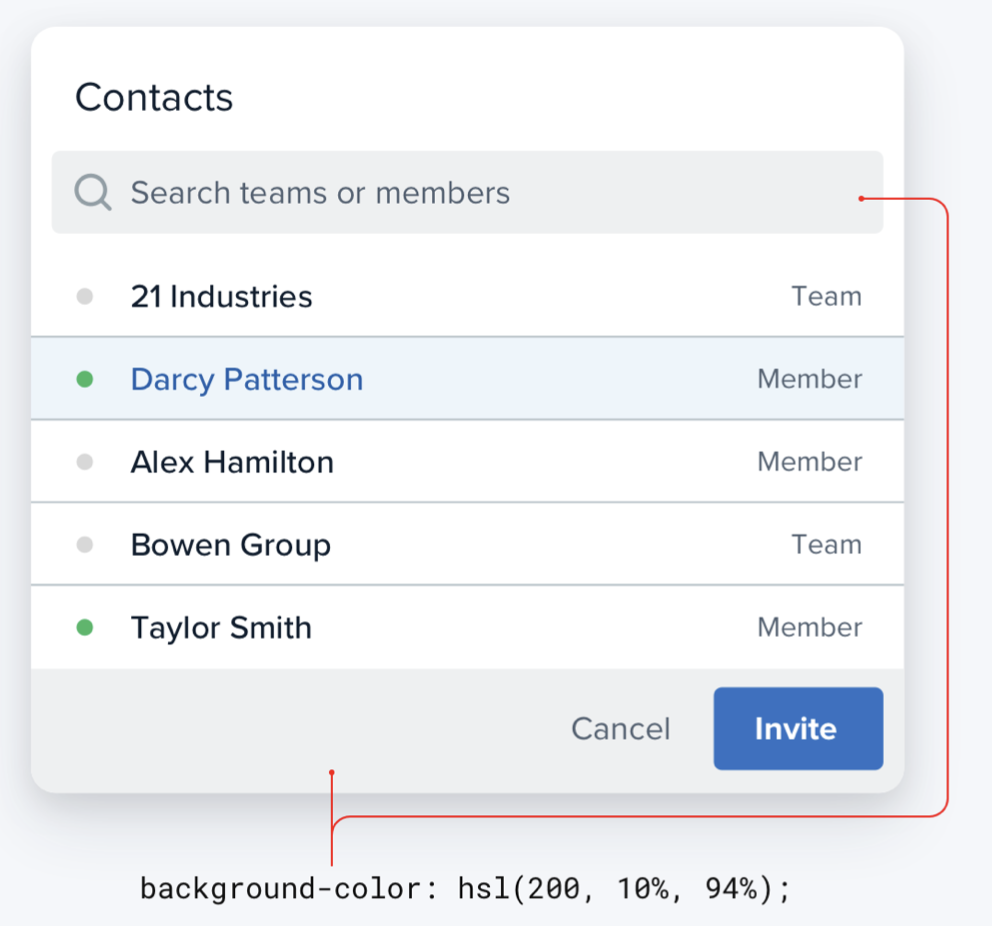Click Member label on Taylor Smith row
The width and height of the screenshot is (992, 926).
tap(810, 627)
